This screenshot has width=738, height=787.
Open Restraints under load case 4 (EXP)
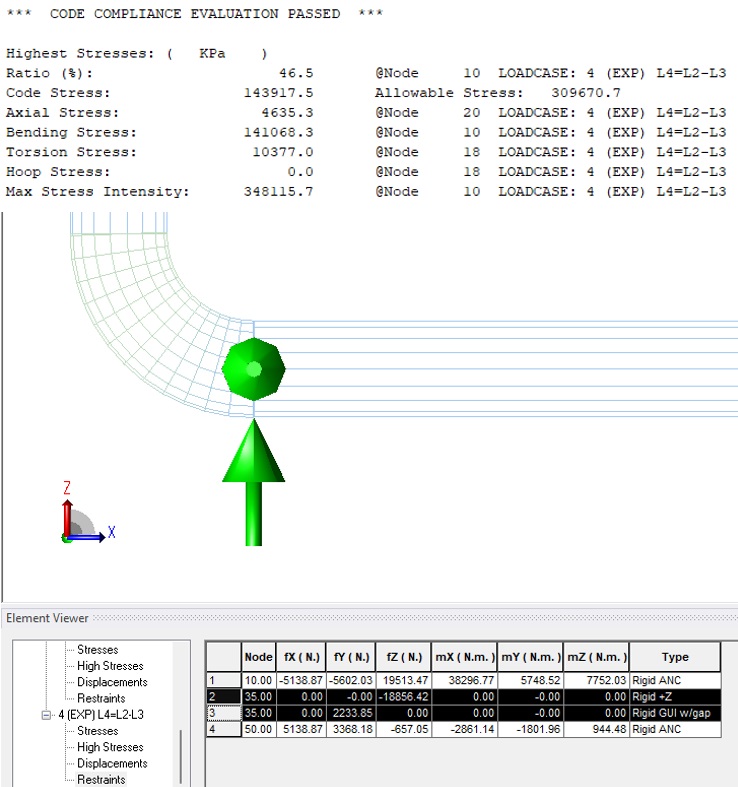tap(101, 779)
